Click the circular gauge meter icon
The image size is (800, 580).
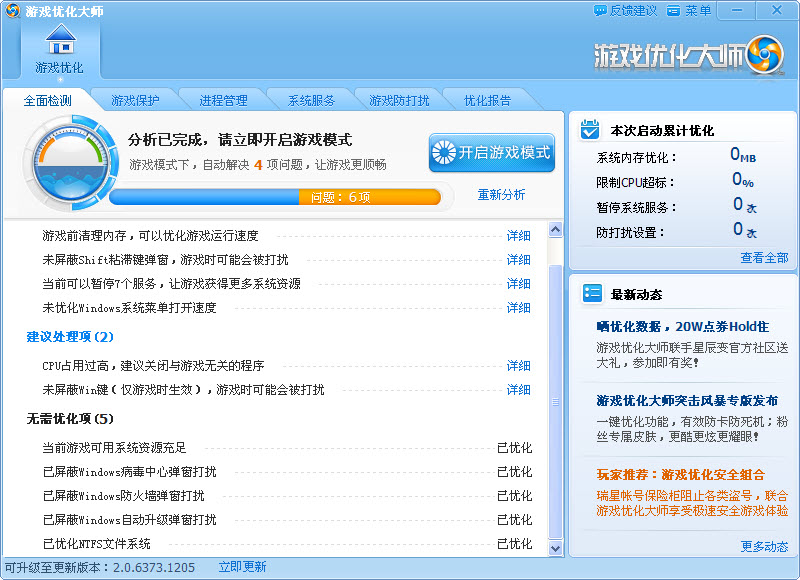(x=65, y=162)
